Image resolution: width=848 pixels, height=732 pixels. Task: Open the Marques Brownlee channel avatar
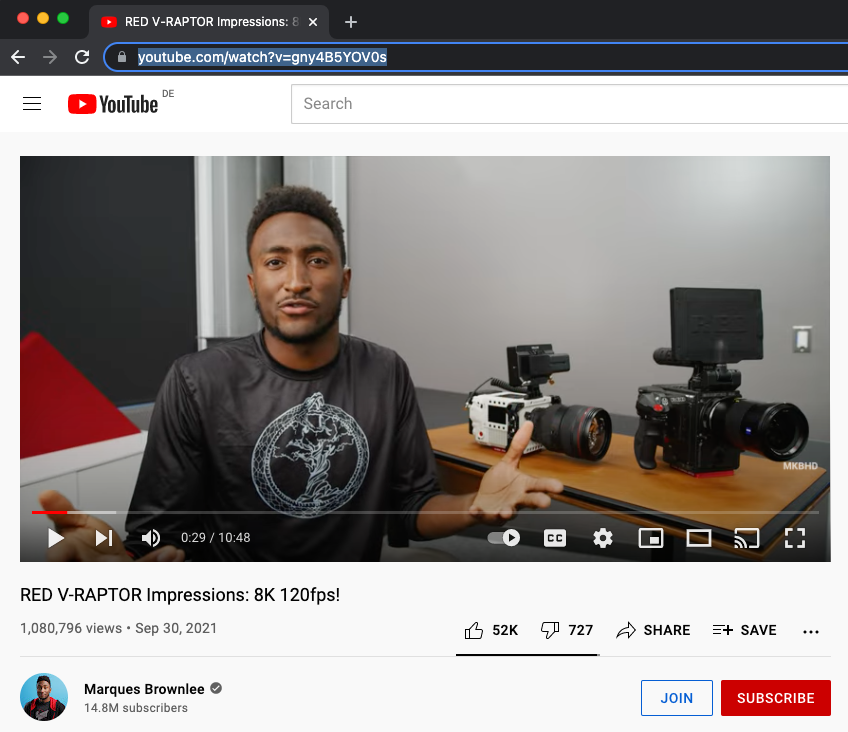pyautogui.click(x=44, y=697)
